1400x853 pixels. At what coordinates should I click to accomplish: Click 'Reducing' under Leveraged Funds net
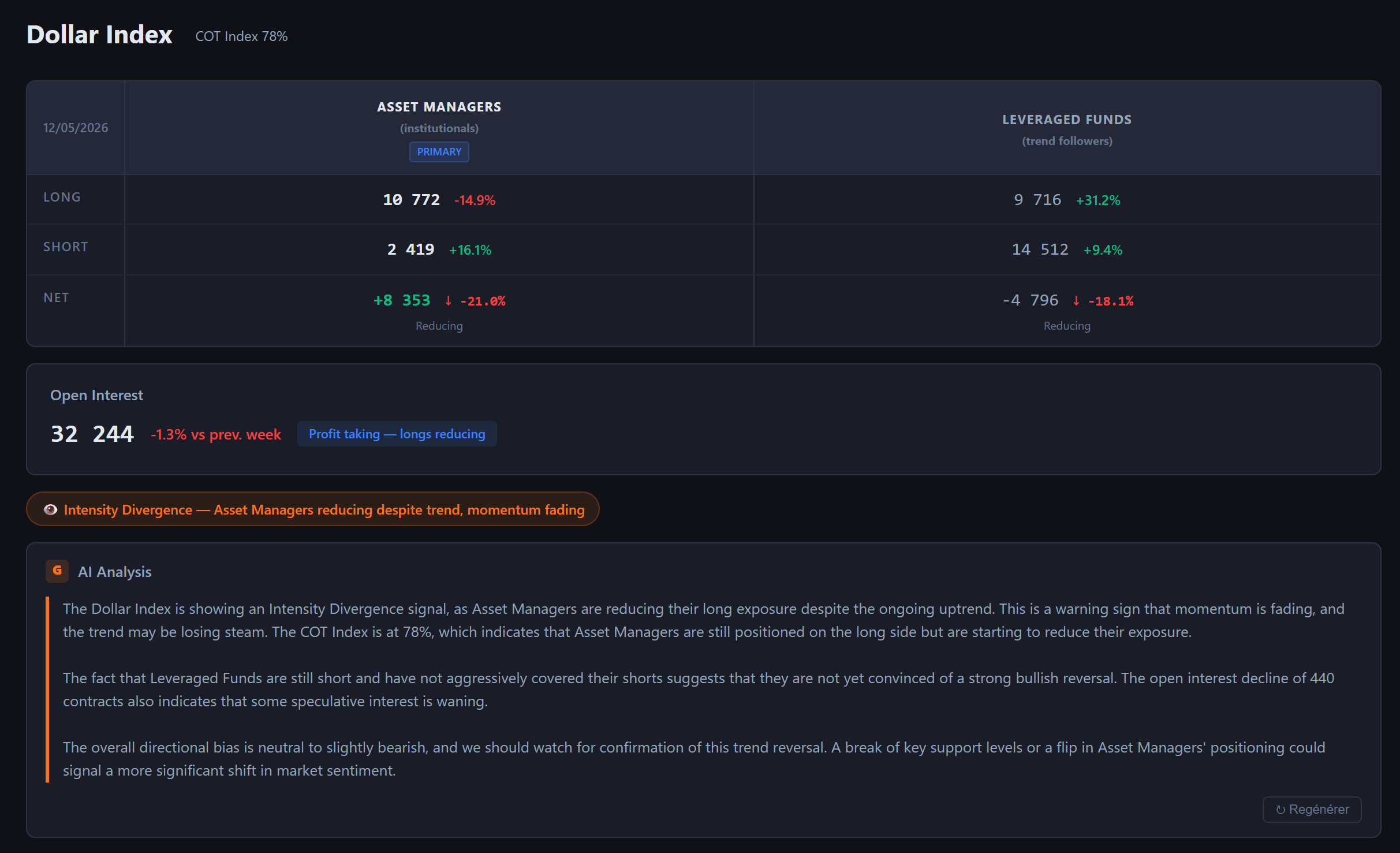(1067, 326)
